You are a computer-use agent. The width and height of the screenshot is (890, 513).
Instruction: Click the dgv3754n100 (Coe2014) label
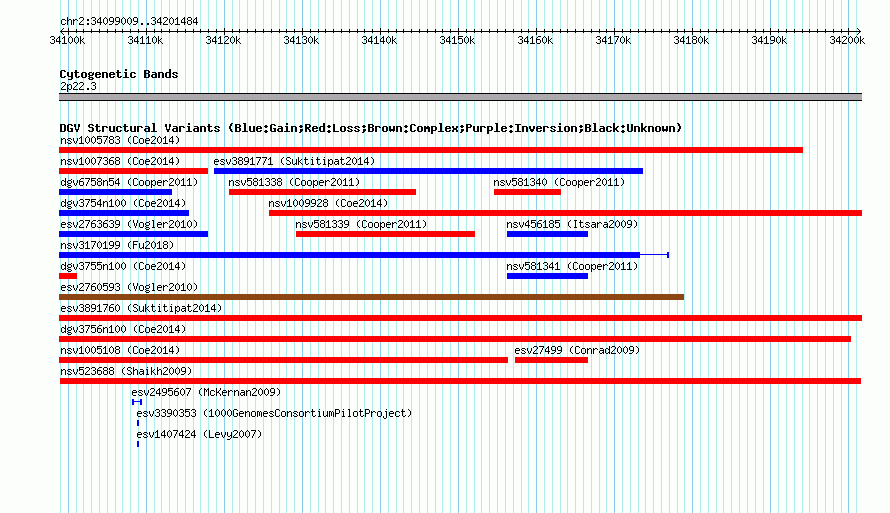point(123,203)
